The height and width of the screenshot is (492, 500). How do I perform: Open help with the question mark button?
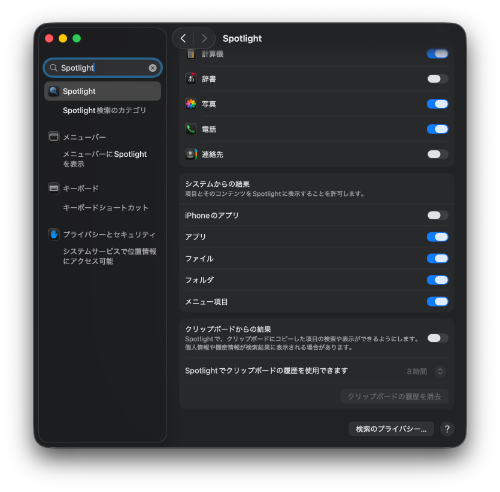(447, 429)
